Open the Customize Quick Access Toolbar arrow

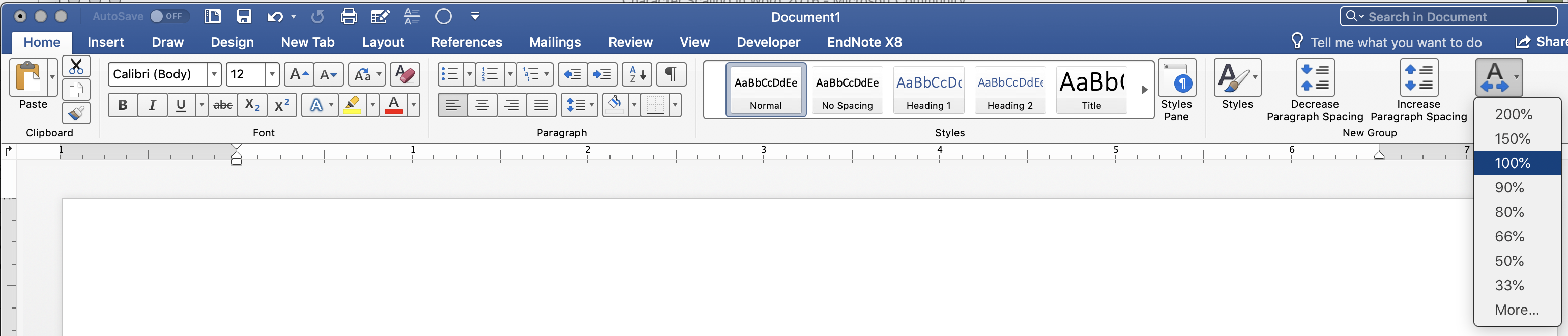(475, 16)
